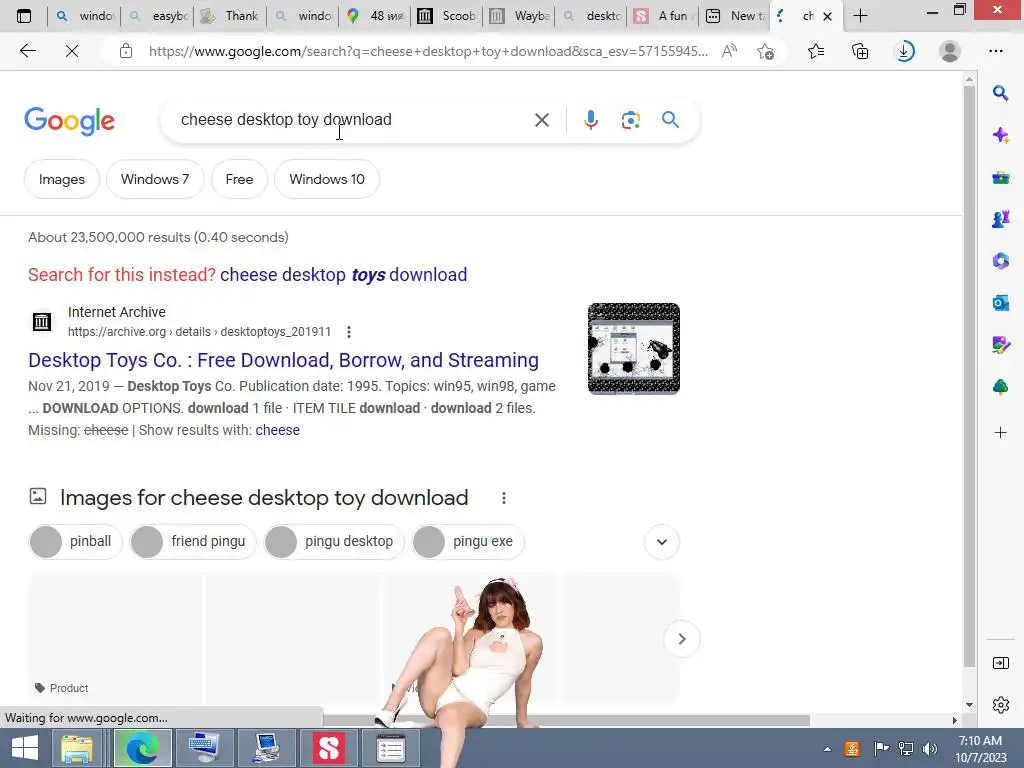The image size is (1024, 768).
Task: Search instead for cheese desktop toys download
Action: [344, 275]
